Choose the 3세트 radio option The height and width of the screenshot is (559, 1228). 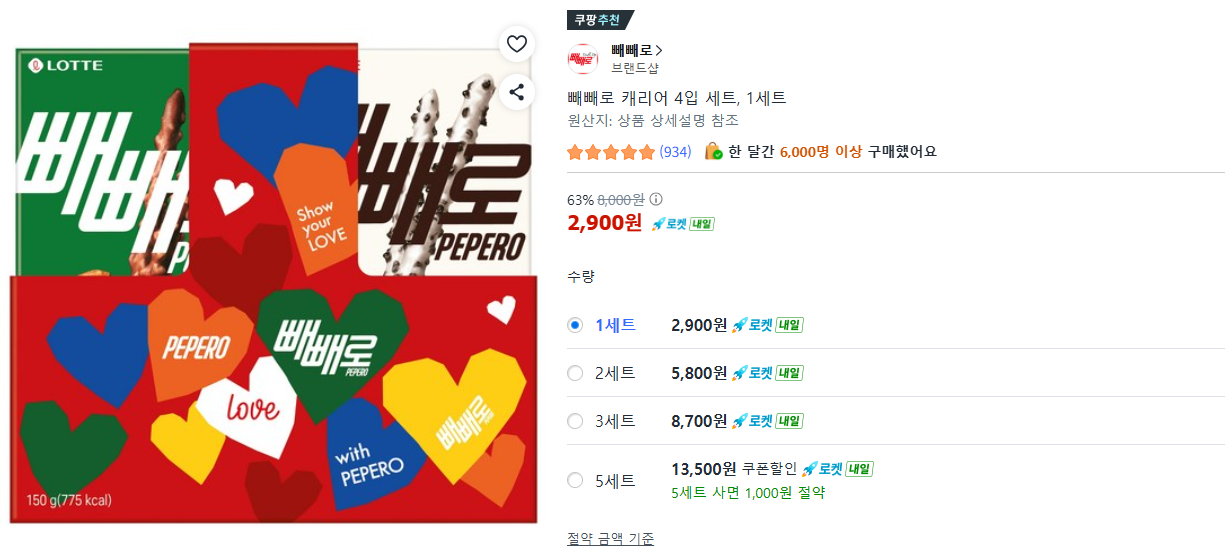pyautogui.click(x=575, y=421)
